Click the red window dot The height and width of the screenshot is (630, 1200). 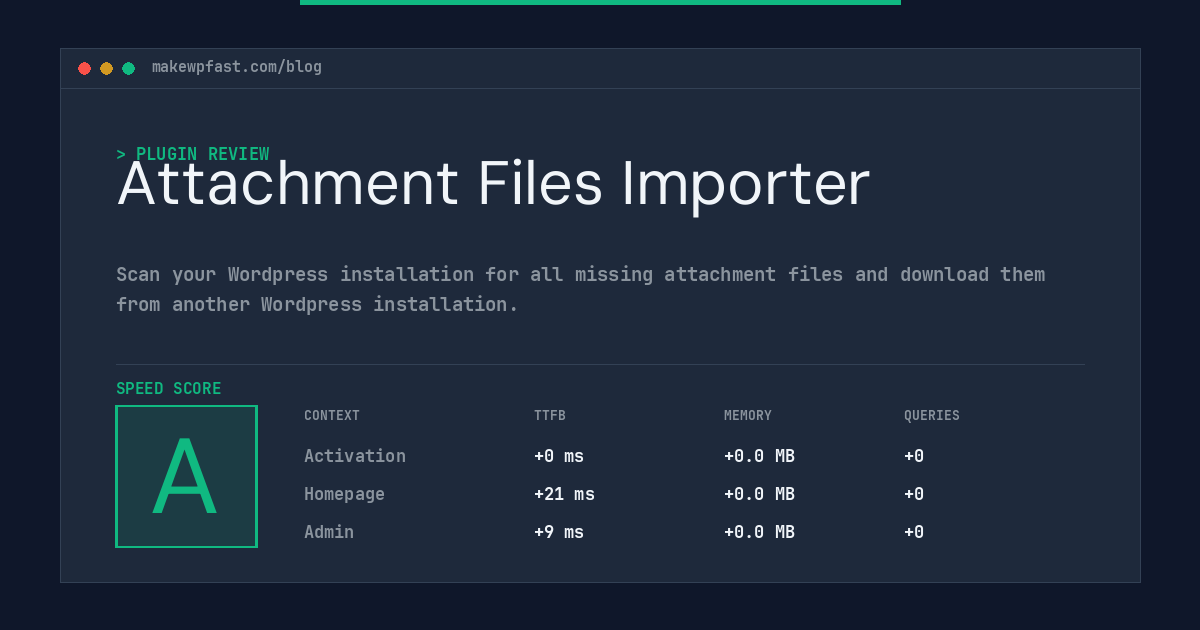[84, 68]
